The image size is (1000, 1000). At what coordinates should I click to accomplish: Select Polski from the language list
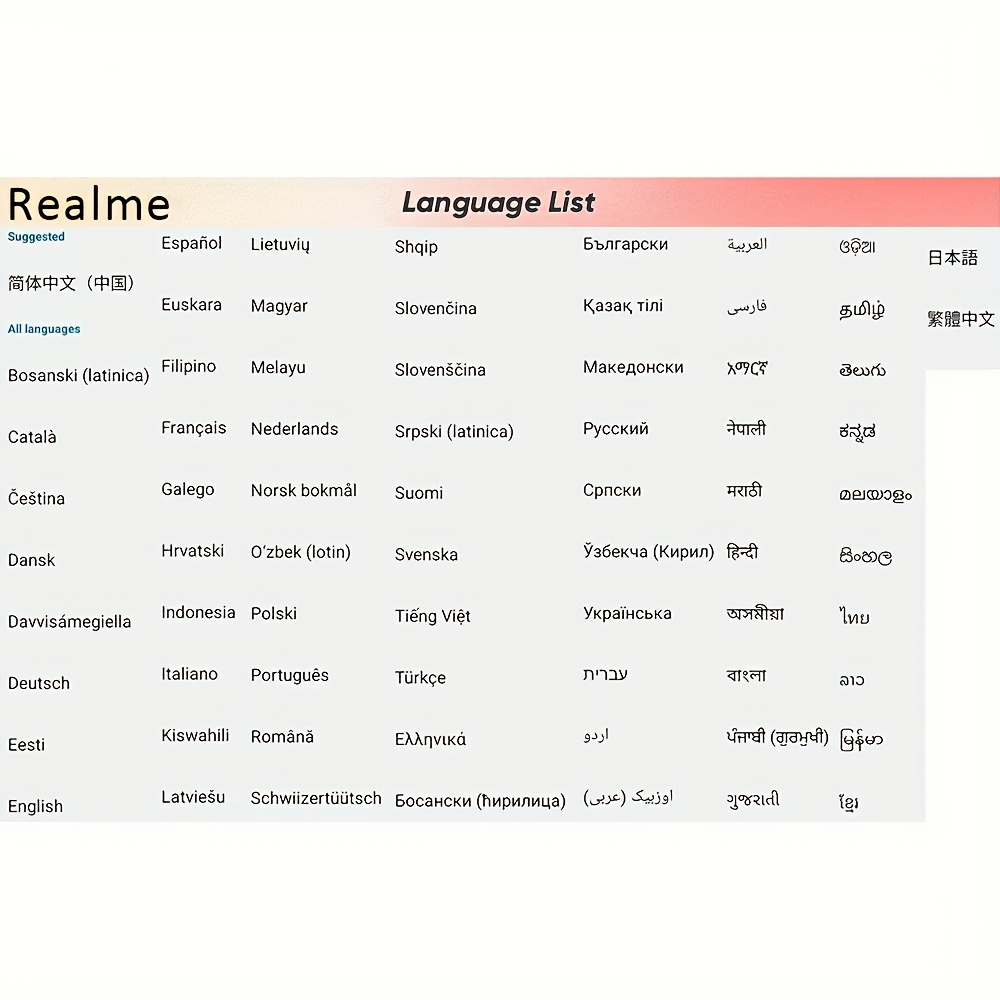(273, 613)
